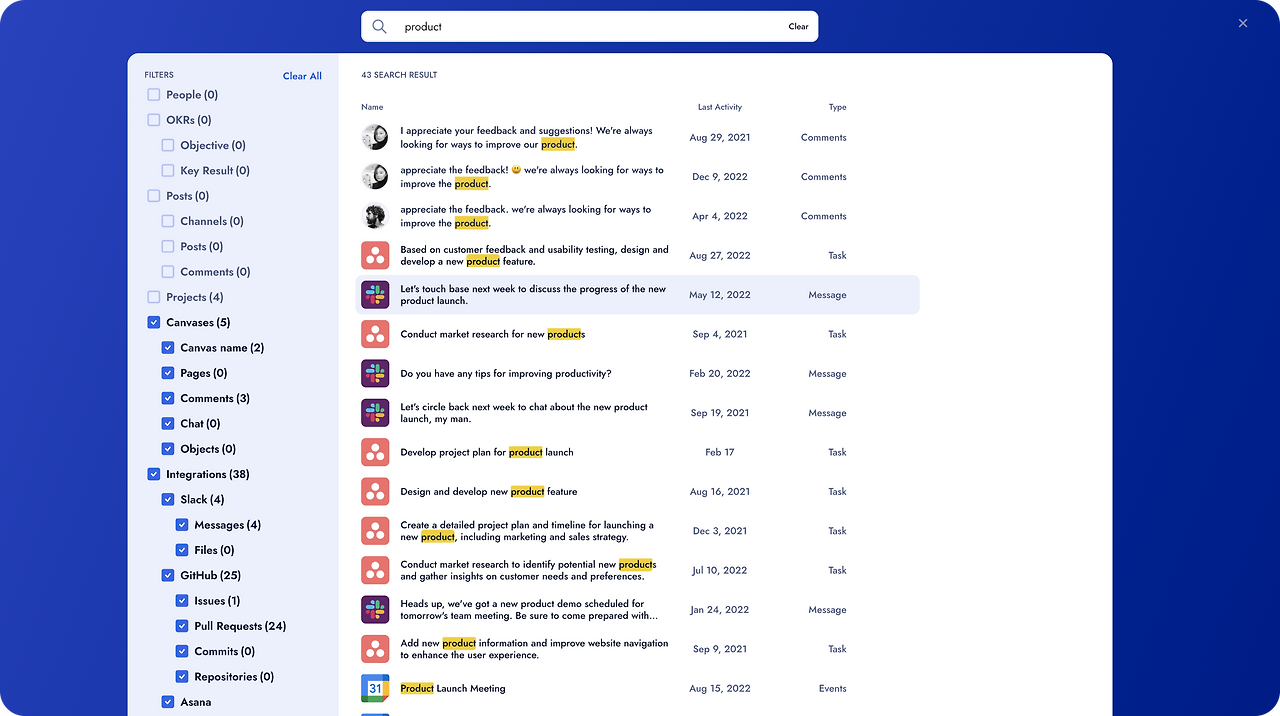Click the magnifier search icon
Image resolution: width=1280 pixels, height=716 pixels.
point(379,27)
